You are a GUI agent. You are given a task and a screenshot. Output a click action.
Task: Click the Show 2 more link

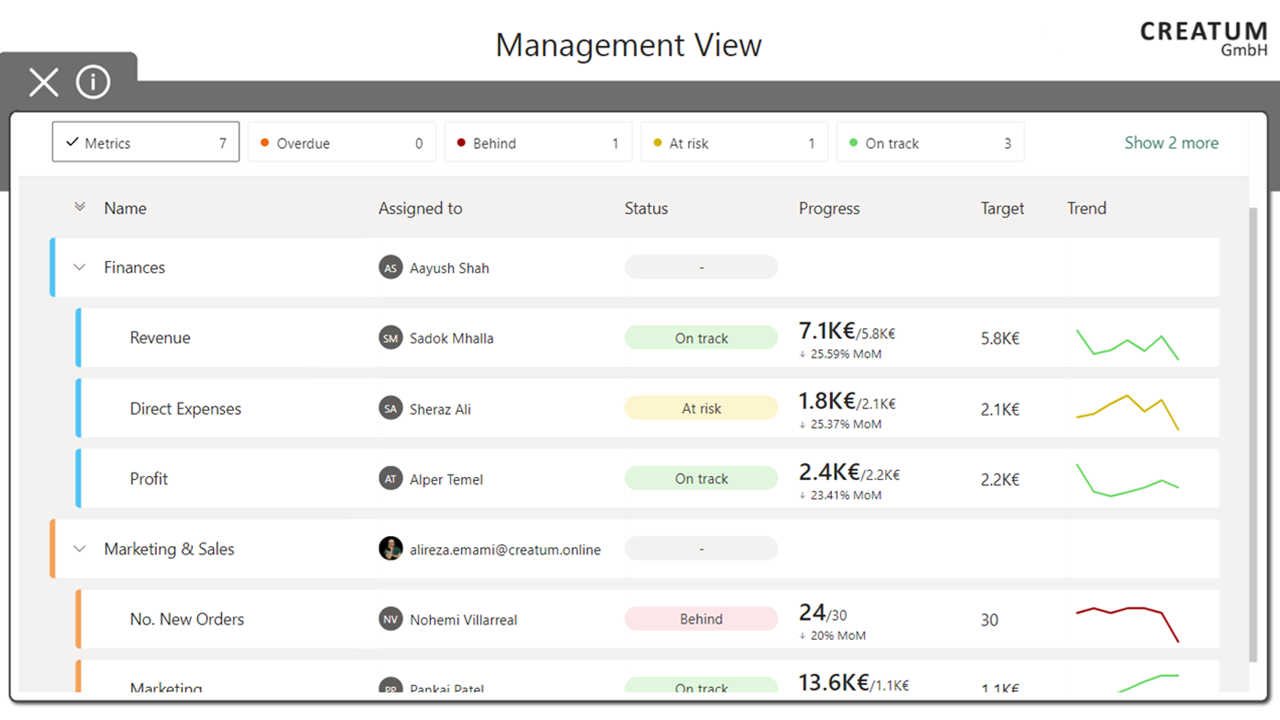pyautogui.click(x=1171, y=143)
